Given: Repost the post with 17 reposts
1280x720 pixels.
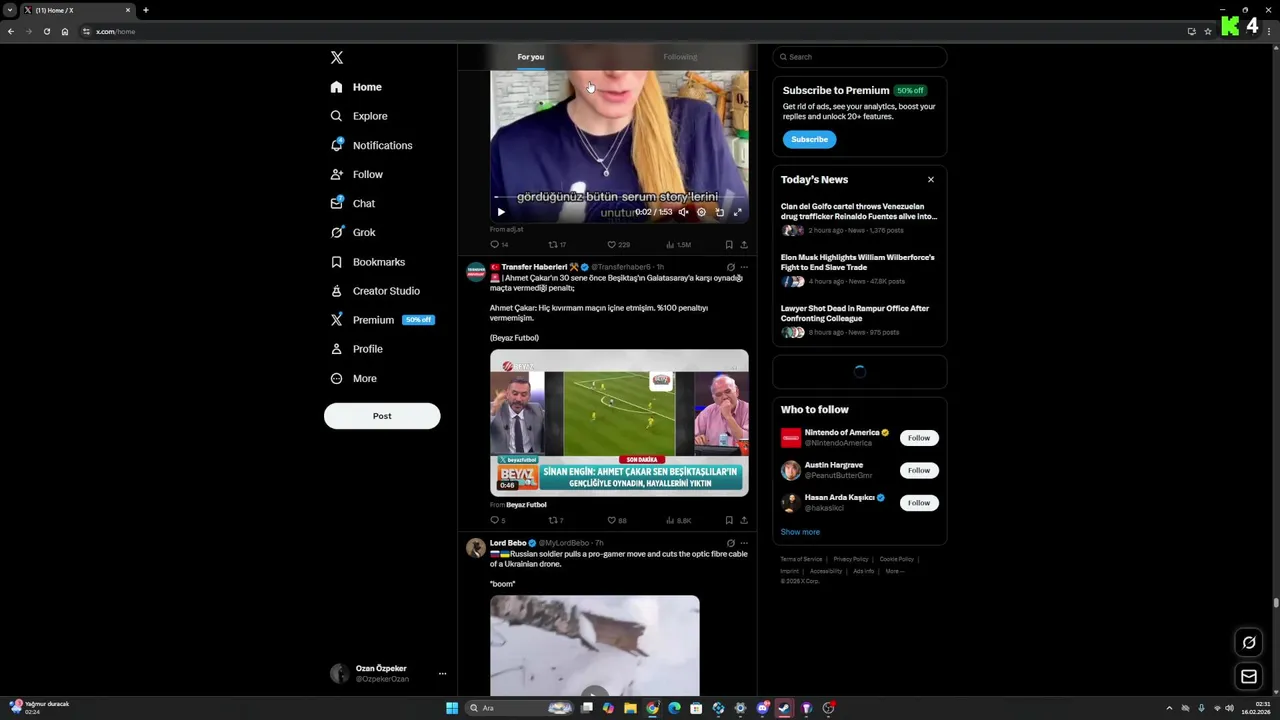Looking at the screenshot, I should tap(557, 244).
